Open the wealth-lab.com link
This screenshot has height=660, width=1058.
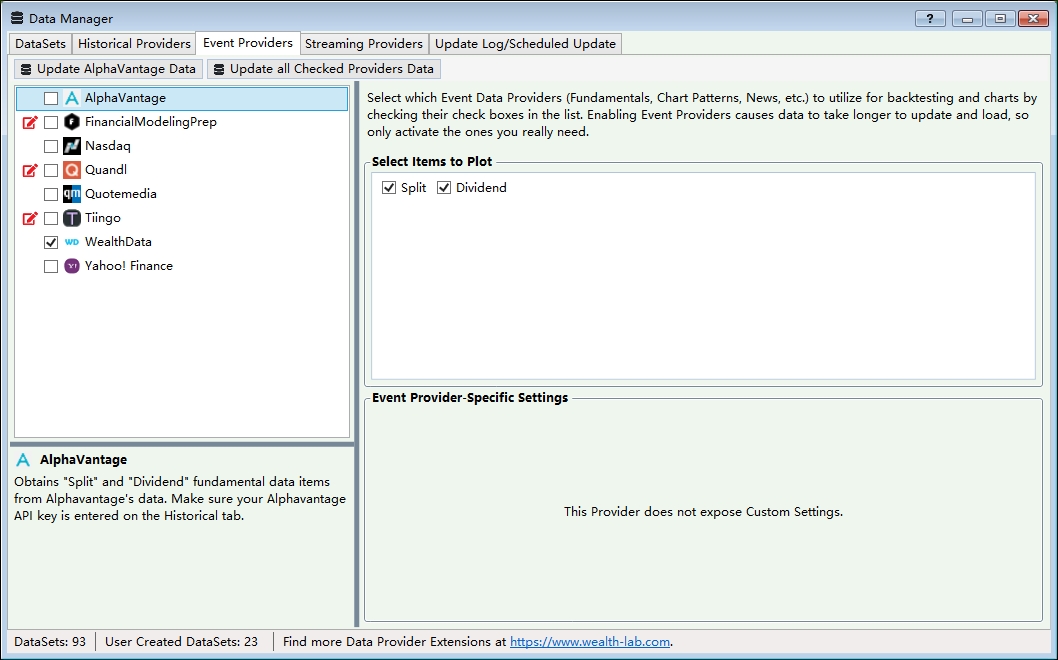[590, 642]
